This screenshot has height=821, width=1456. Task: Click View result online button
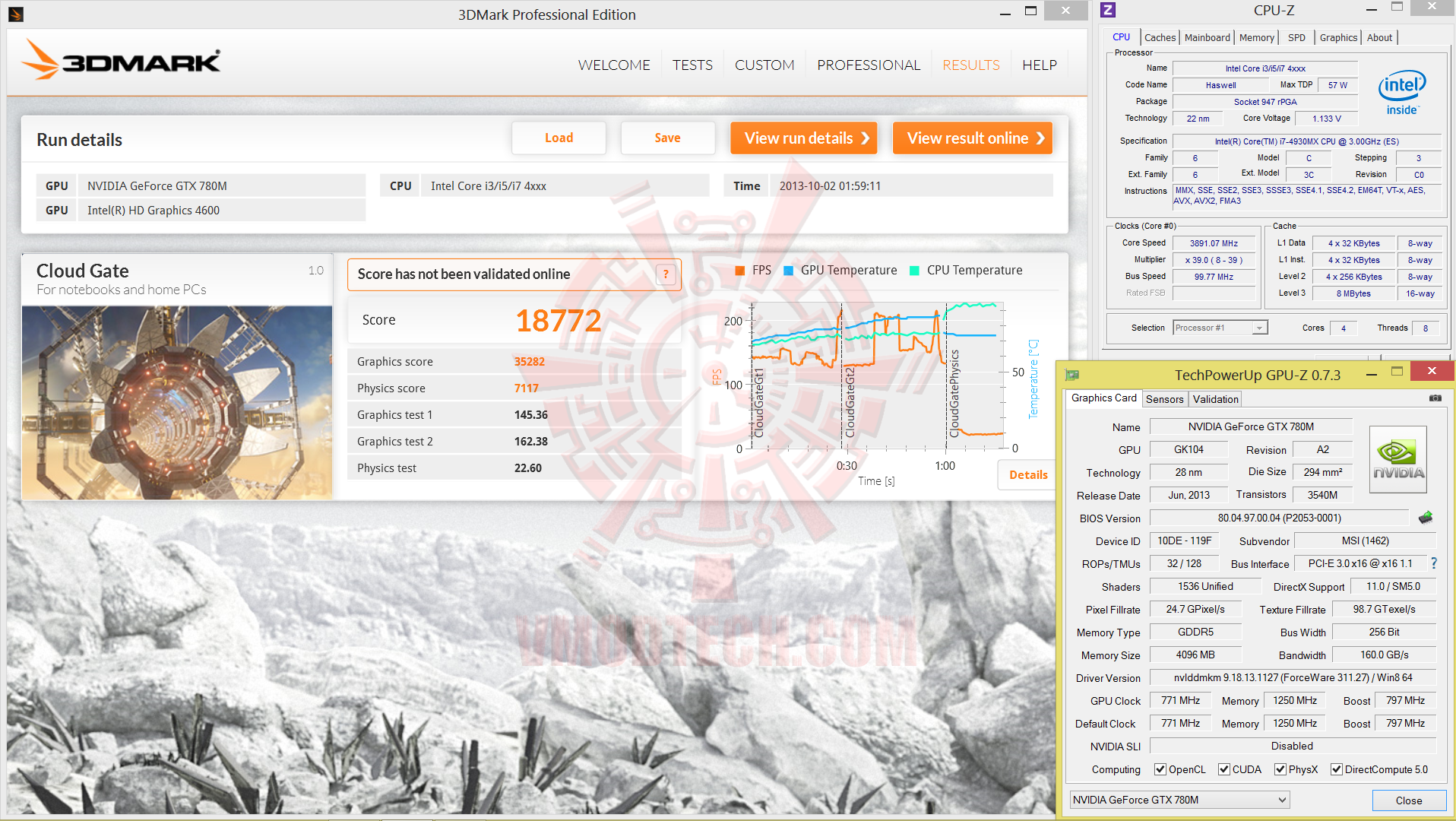coord(973,138)
